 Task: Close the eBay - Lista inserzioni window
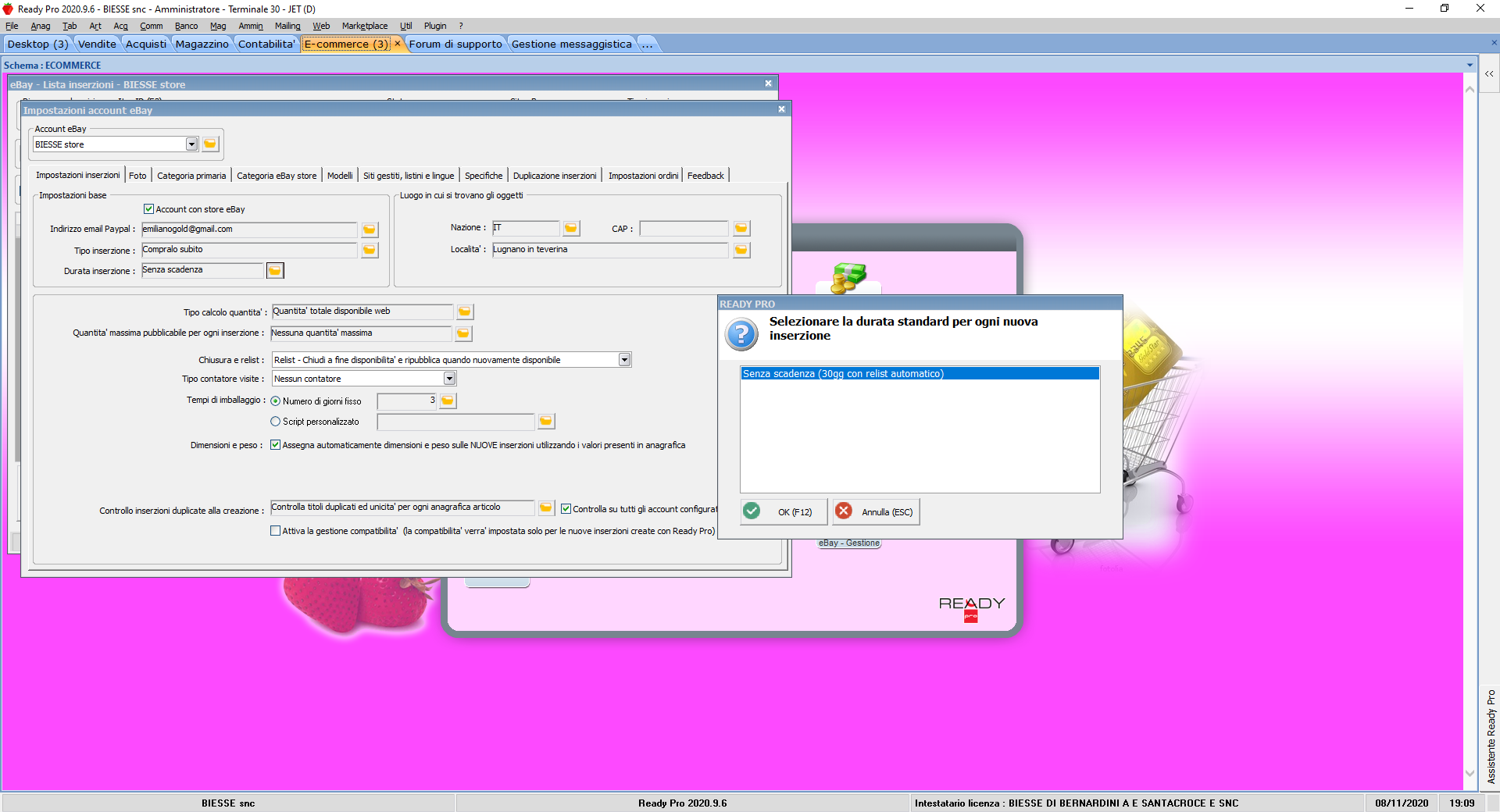coord(768,84)
